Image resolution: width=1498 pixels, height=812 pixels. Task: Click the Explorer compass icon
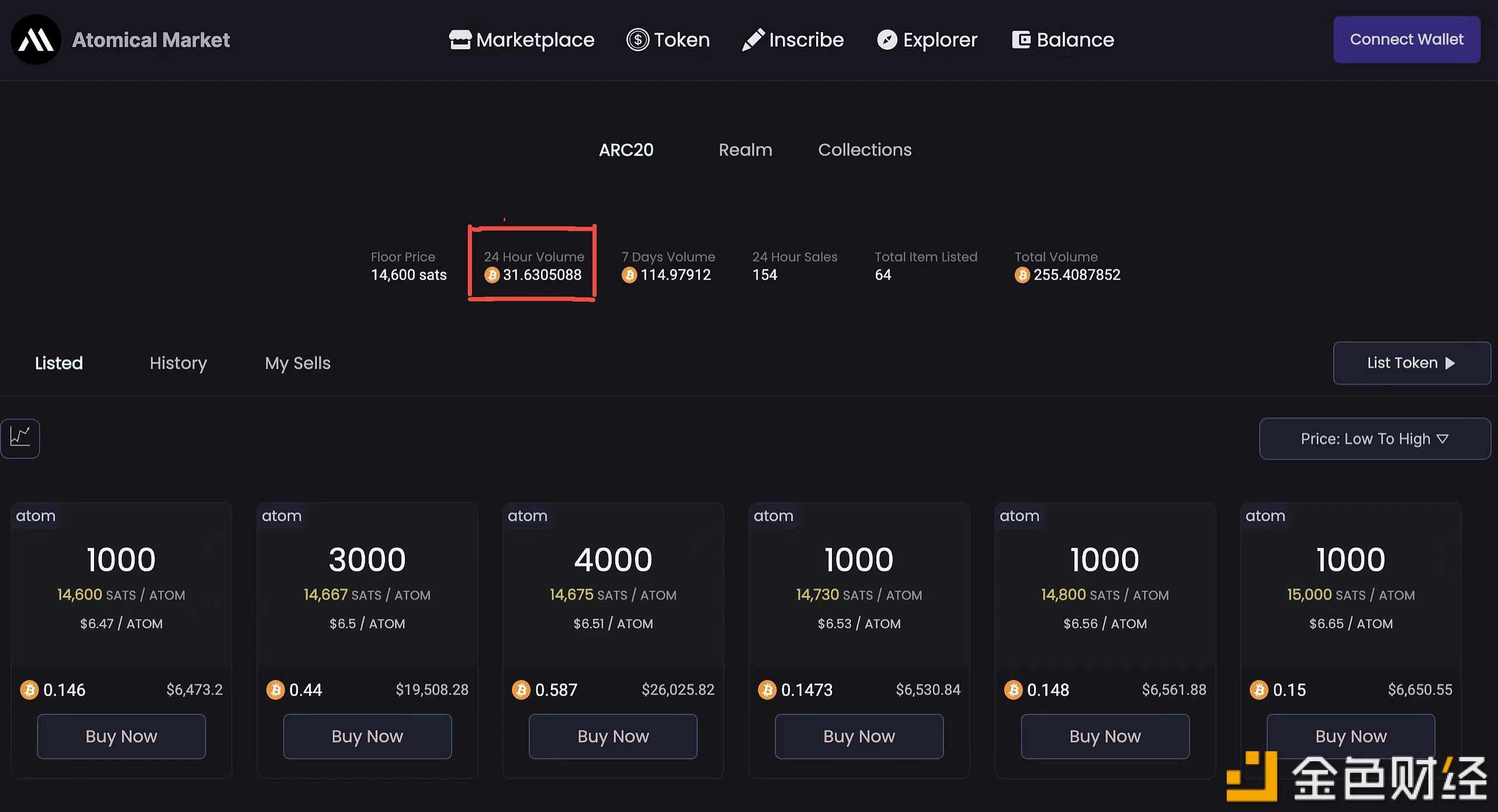coord(886,40)
